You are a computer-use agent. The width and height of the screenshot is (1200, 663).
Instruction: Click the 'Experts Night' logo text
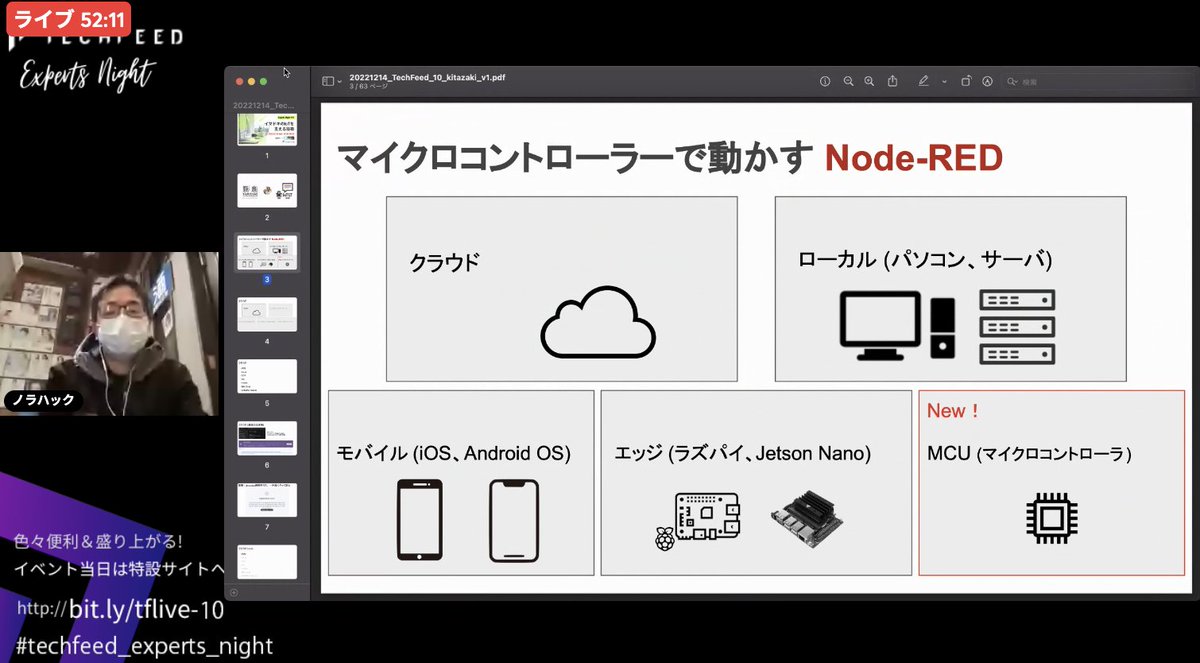[x=88, y=74]
